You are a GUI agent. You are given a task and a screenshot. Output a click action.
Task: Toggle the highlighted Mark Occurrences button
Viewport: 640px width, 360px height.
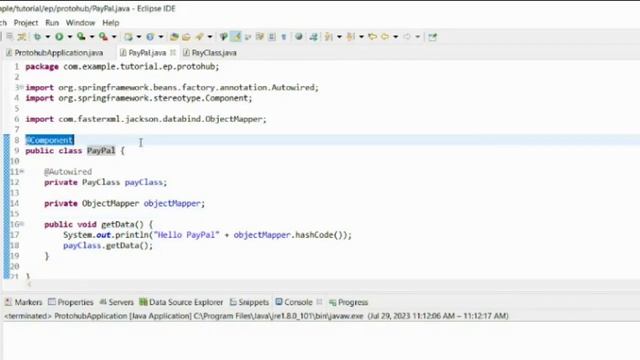pyautogui.click(x=236, y=37)
